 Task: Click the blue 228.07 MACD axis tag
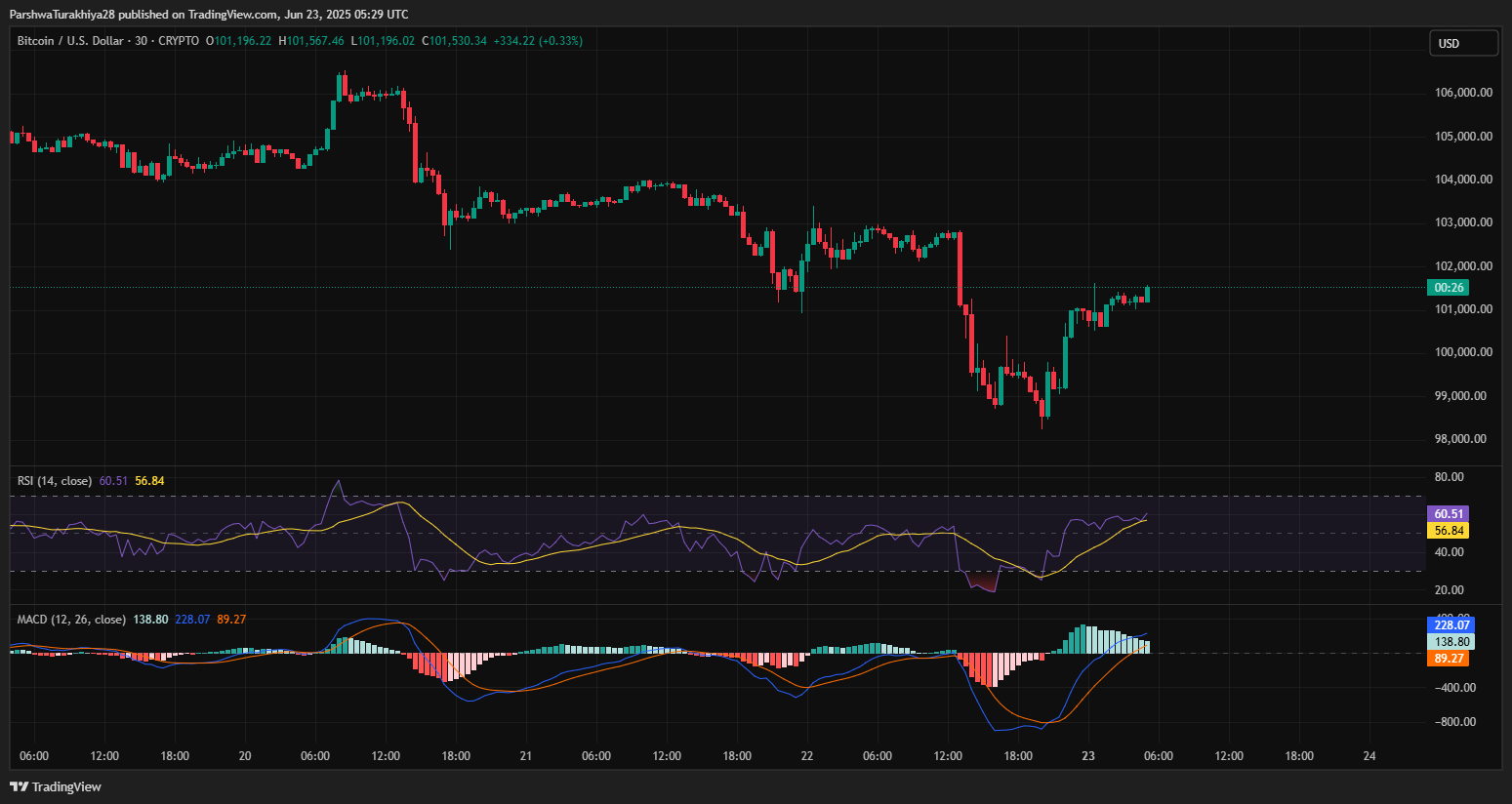tap(1451, 625)
